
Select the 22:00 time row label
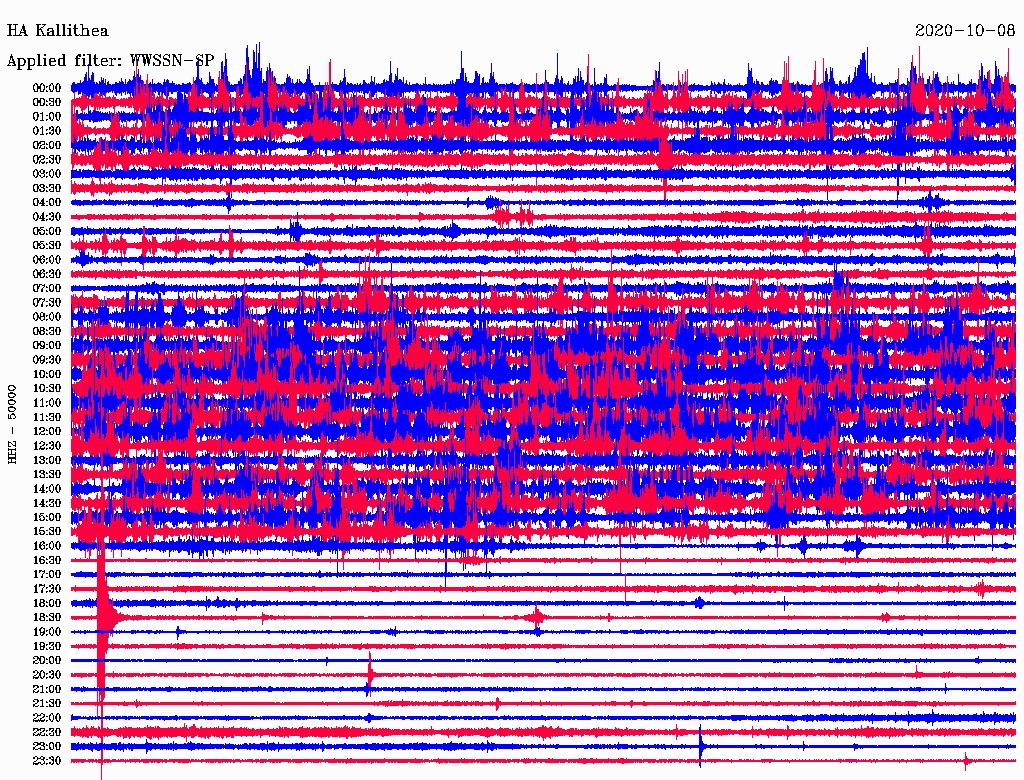pos(47,718)
